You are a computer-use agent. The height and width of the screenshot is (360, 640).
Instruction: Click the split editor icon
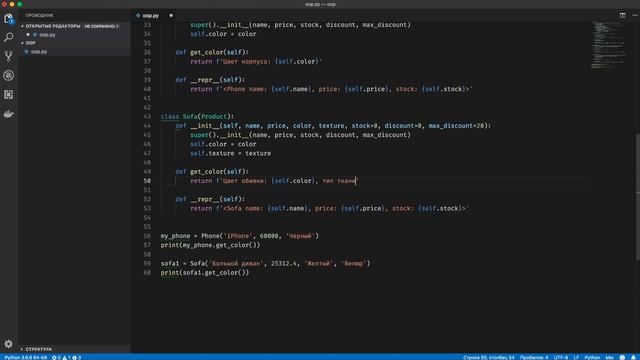point(622,15)
